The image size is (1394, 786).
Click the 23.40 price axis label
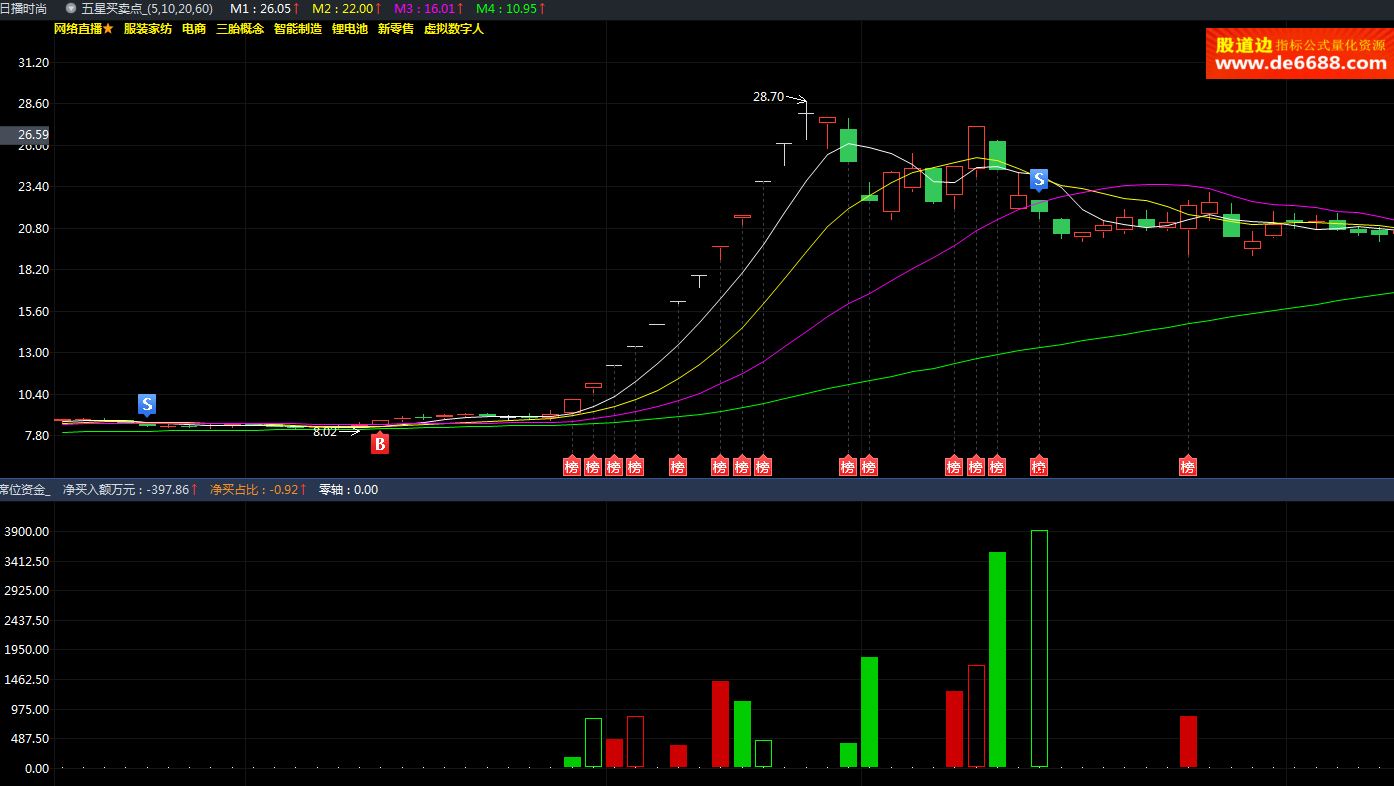coord(34,187)
